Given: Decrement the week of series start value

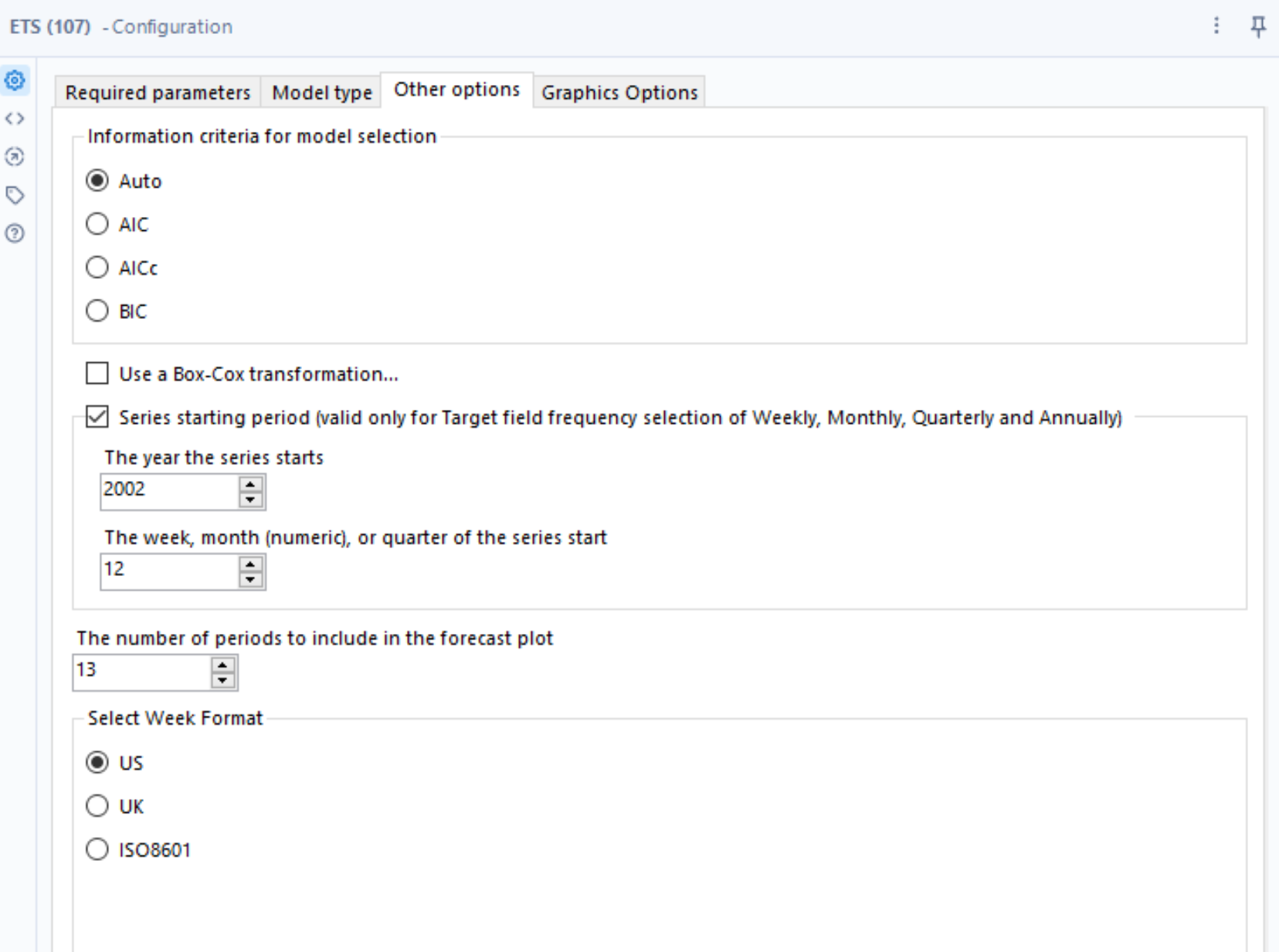Looking at the screenshot, I should (x=250, y=580).
